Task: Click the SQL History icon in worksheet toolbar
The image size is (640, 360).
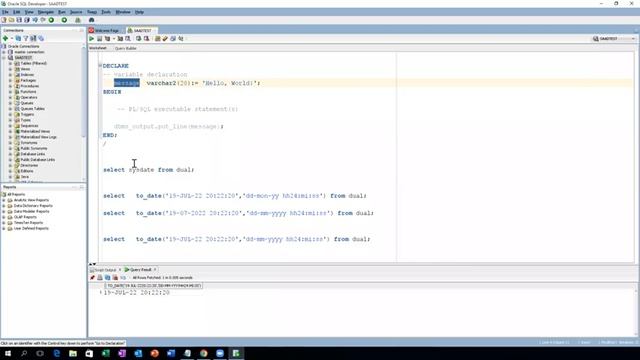Action: tap(173, 39)
